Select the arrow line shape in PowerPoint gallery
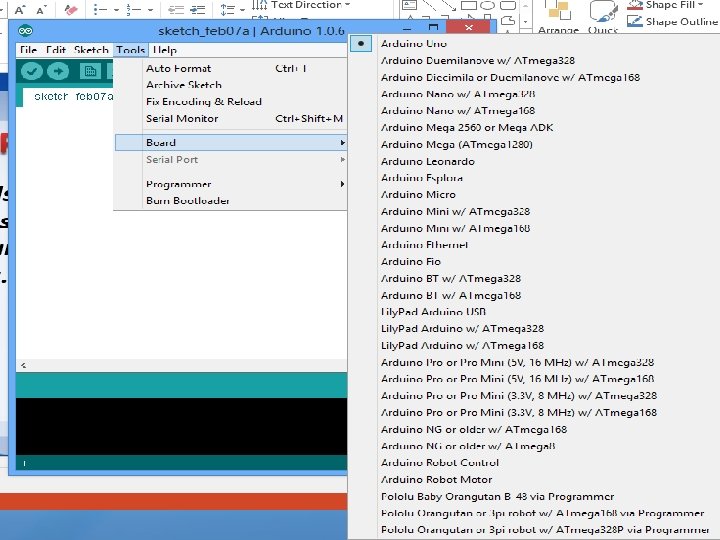Image resolution: width=720 pixels, height=540 pixels. 449,5
